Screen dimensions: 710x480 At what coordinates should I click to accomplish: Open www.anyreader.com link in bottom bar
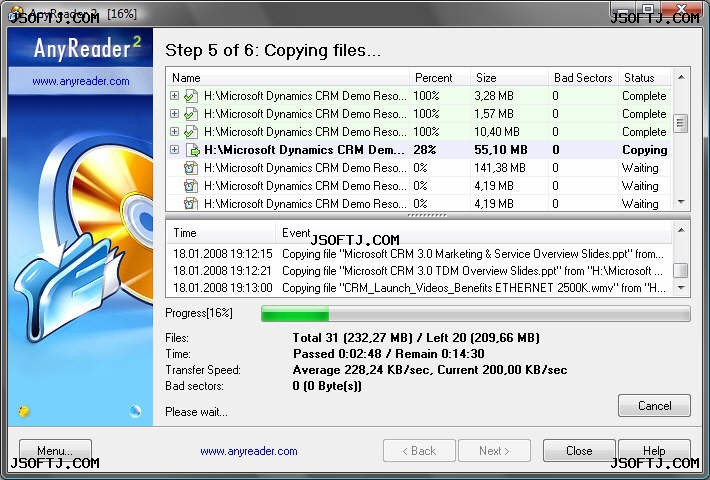click(249, 451)
